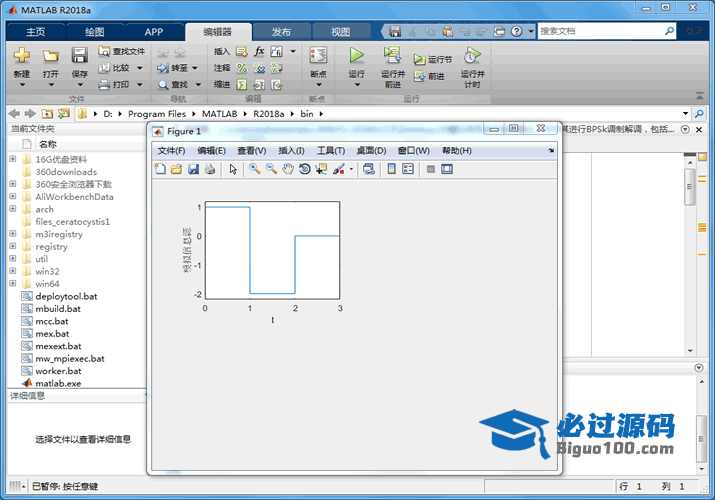The width and height of the screenshot is (715, 500).
Task: Toggle the Pan hand tool in figure
Action: [x=288, y=169]
